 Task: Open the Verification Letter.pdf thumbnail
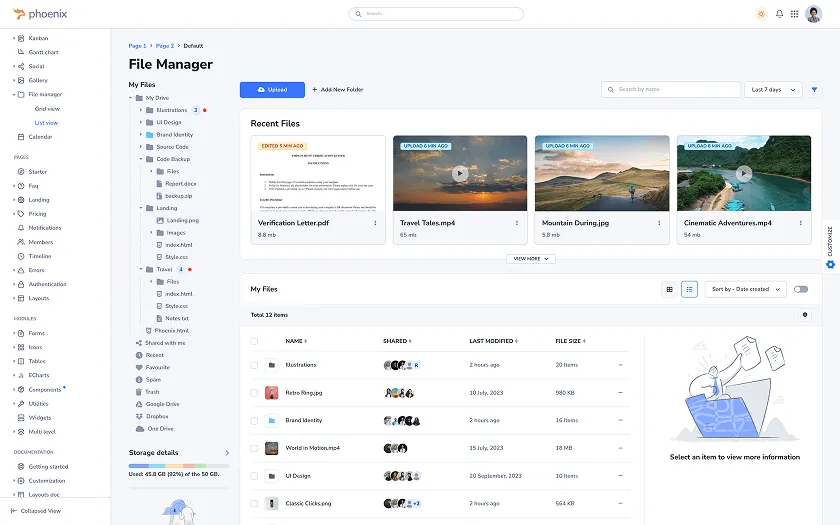(x=318, y=173)
